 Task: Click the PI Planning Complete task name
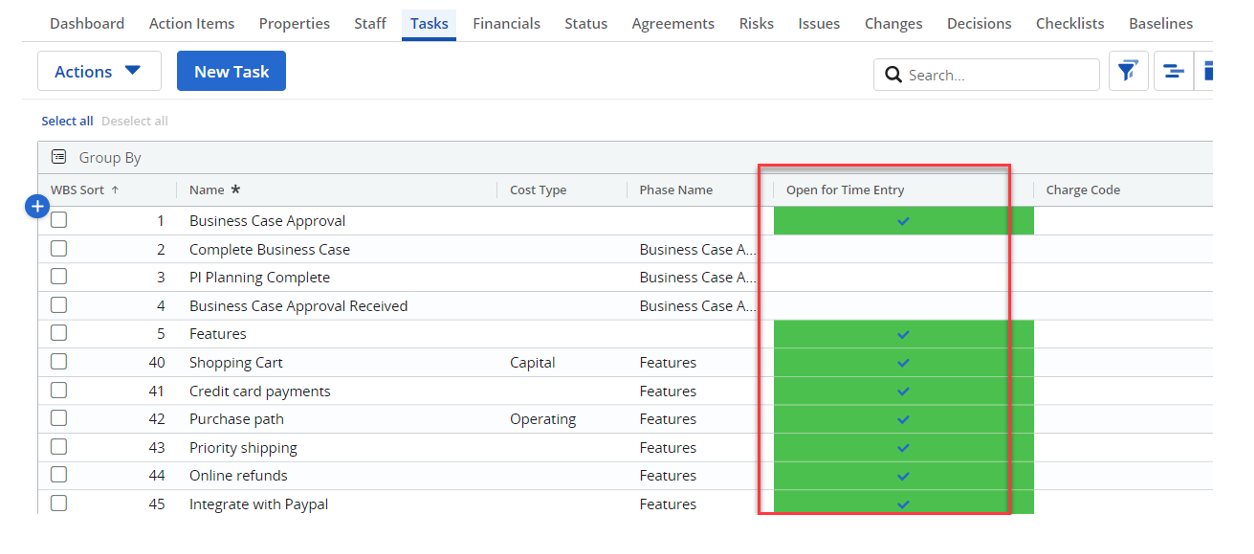259,277
